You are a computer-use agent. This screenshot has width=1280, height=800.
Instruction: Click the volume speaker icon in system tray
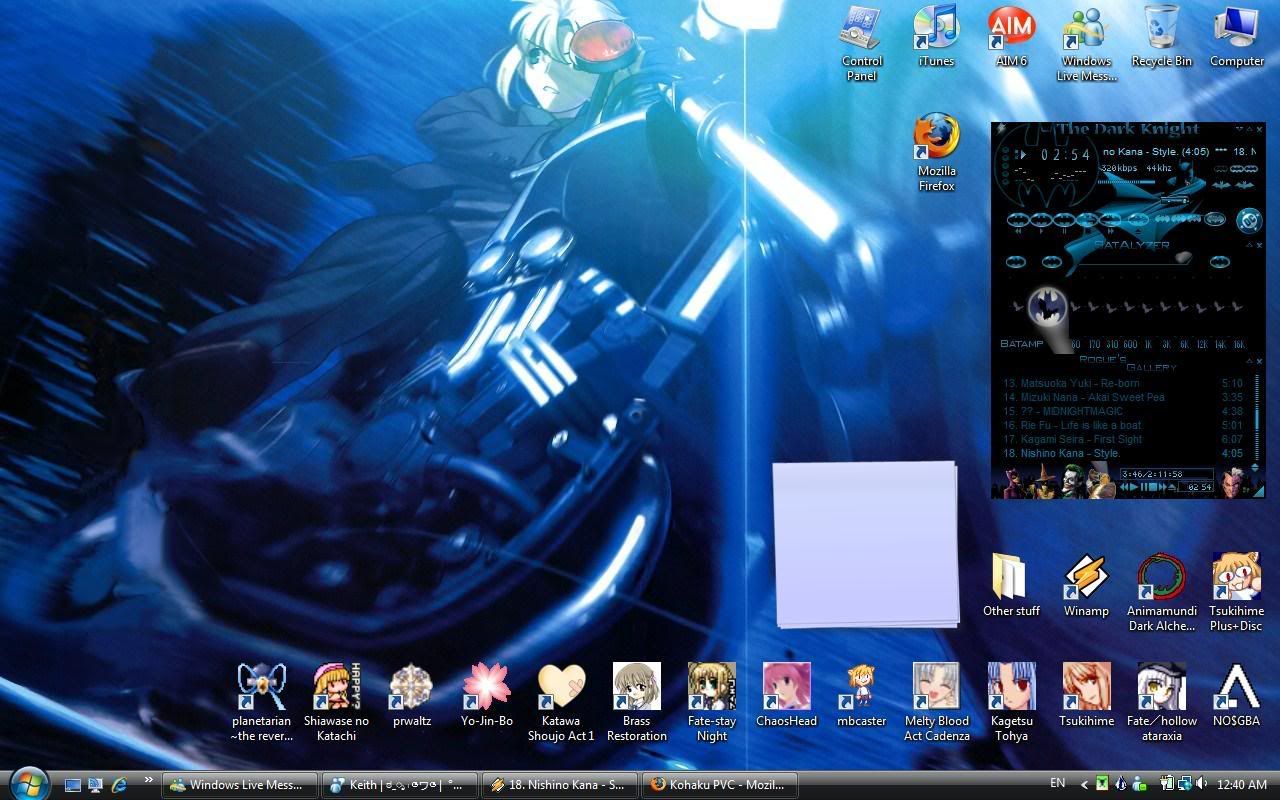[1201, 784]
